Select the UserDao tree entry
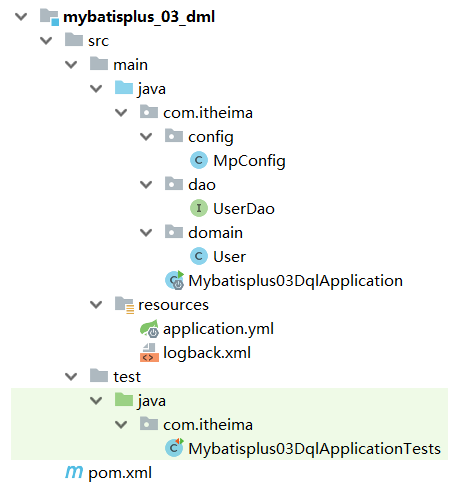The width and height of the screenshot is (451, 485). pos(232,209)
